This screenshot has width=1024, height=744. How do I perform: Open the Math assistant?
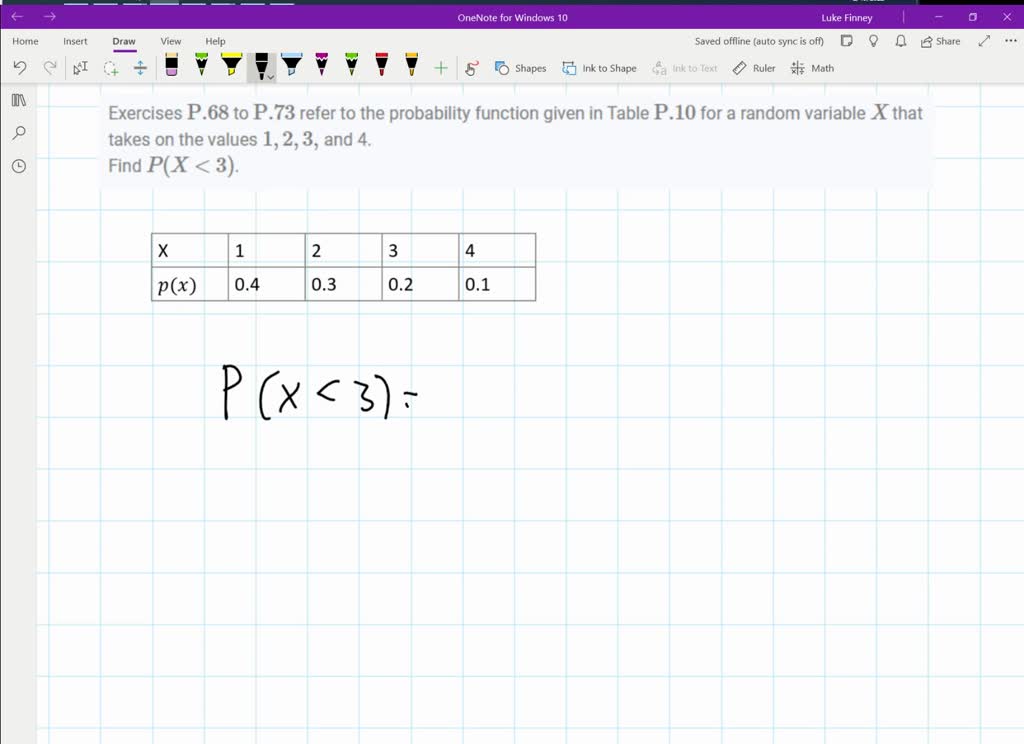coord(813,68)
